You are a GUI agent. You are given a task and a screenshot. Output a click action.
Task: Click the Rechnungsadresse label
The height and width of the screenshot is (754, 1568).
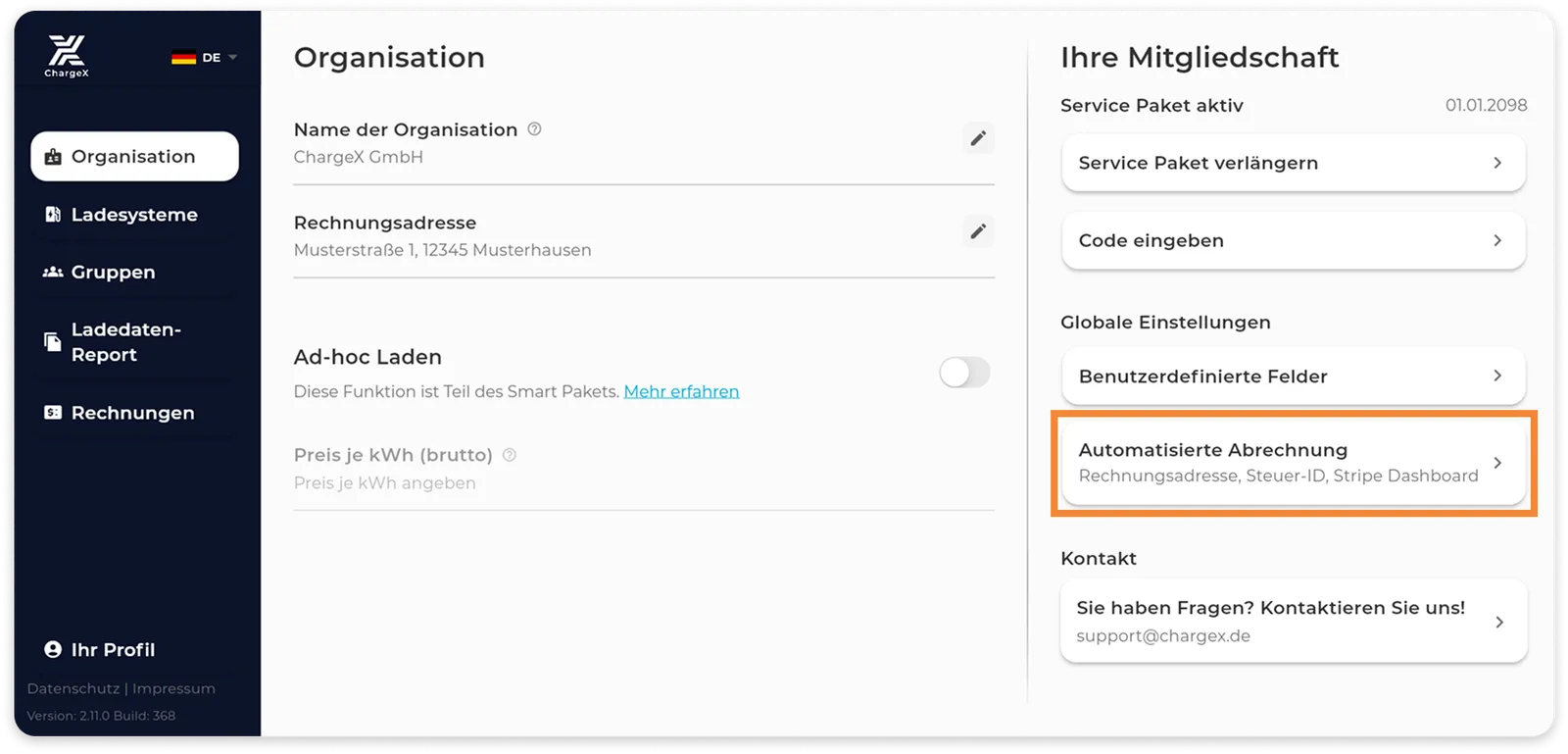(x=385, y=223)
